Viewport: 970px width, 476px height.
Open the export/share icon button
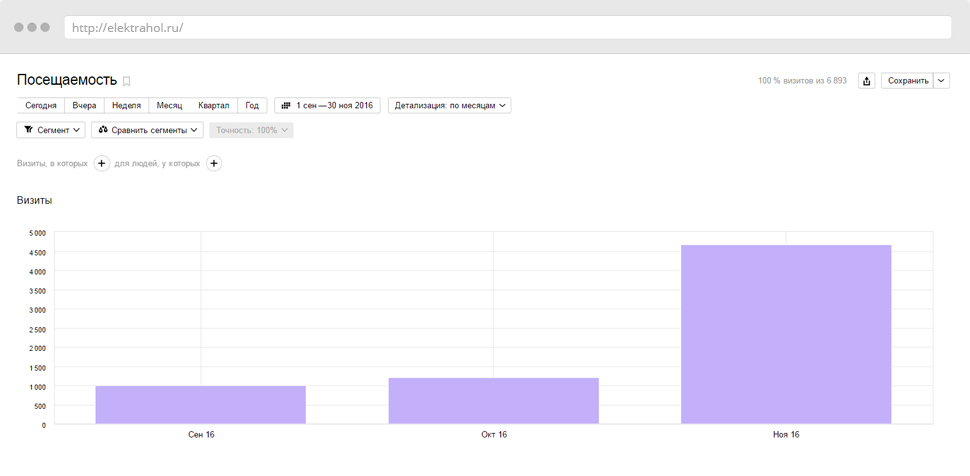(x=867, y=81)
